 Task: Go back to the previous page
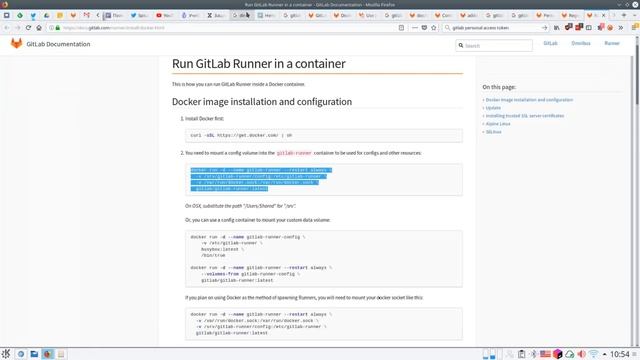coord(7,28)
